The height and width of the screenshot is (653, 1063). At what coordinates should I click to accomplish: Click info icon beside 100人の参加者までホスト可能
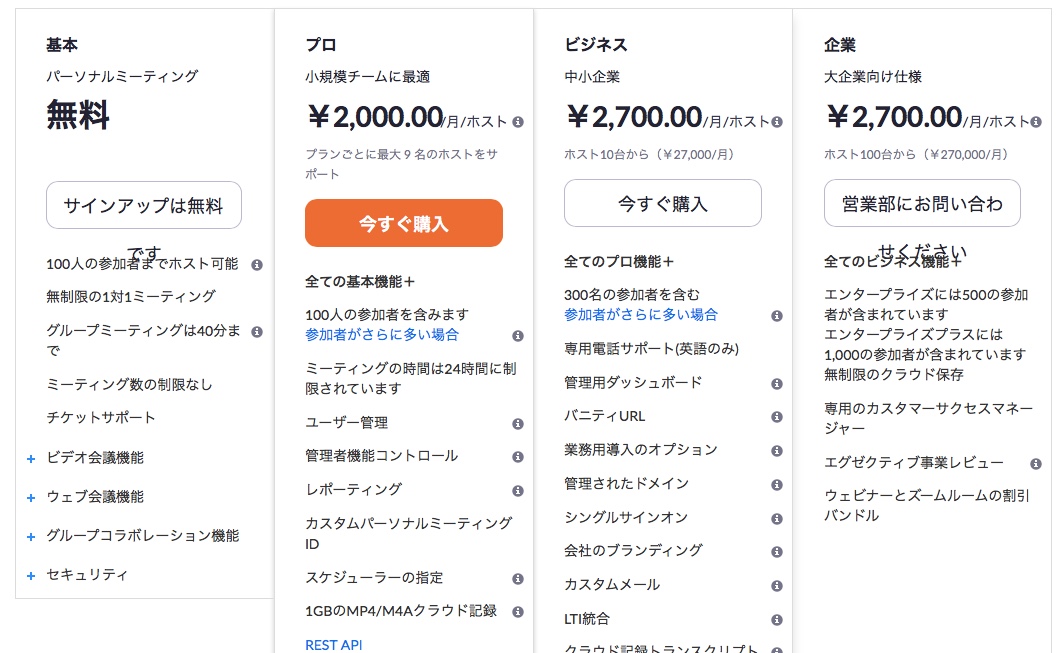pos(257,265)
